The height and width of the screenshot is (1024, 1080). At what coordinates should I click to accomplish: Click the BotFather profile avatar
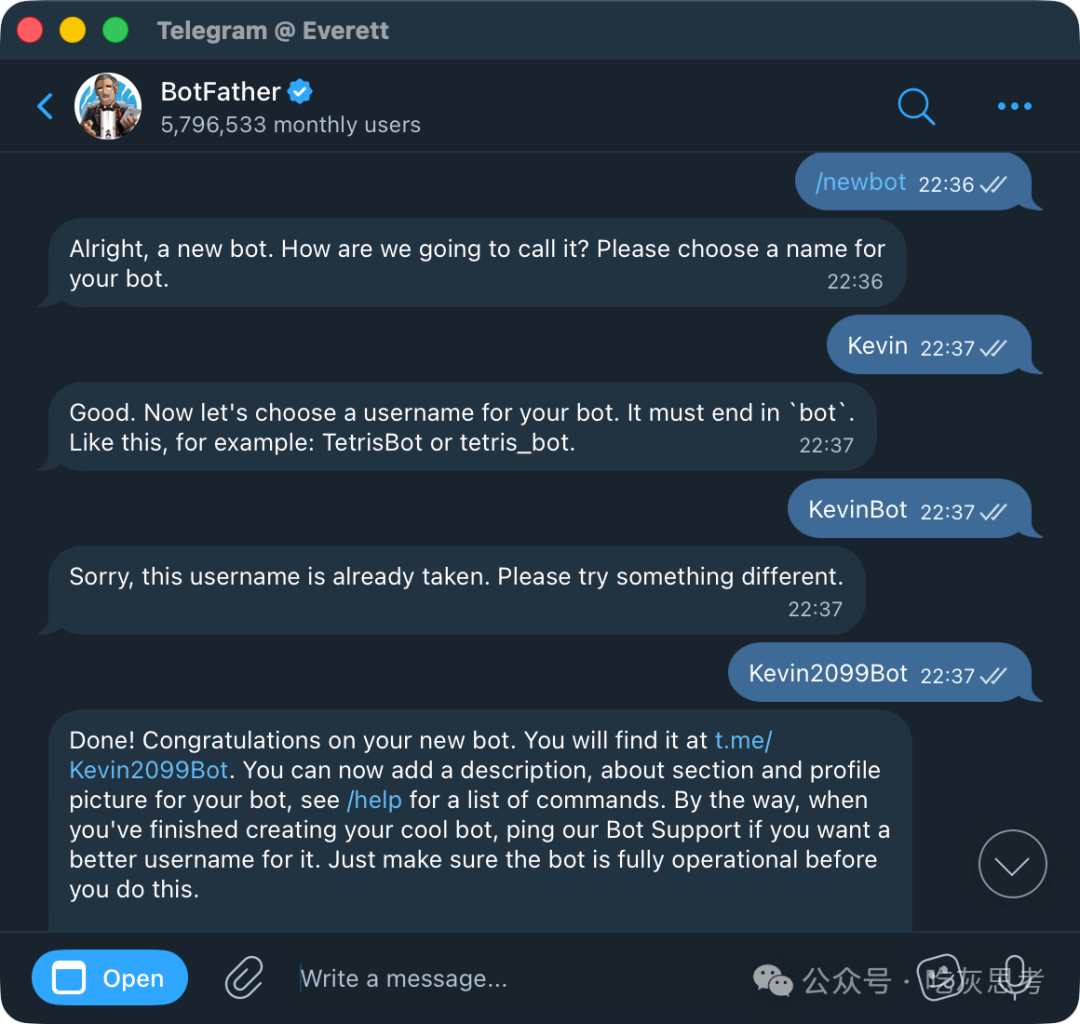click(x=108, y=106)
